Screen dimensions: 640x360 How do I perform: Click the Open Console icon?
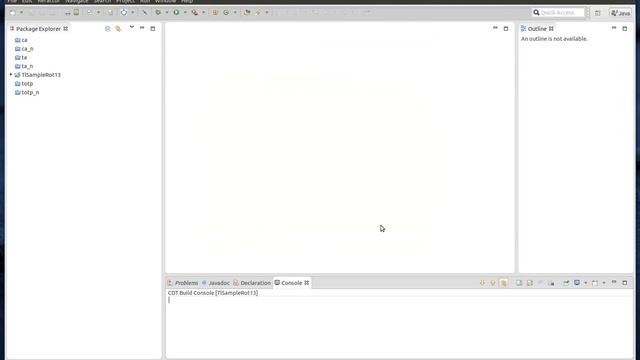tap(595, 283)
